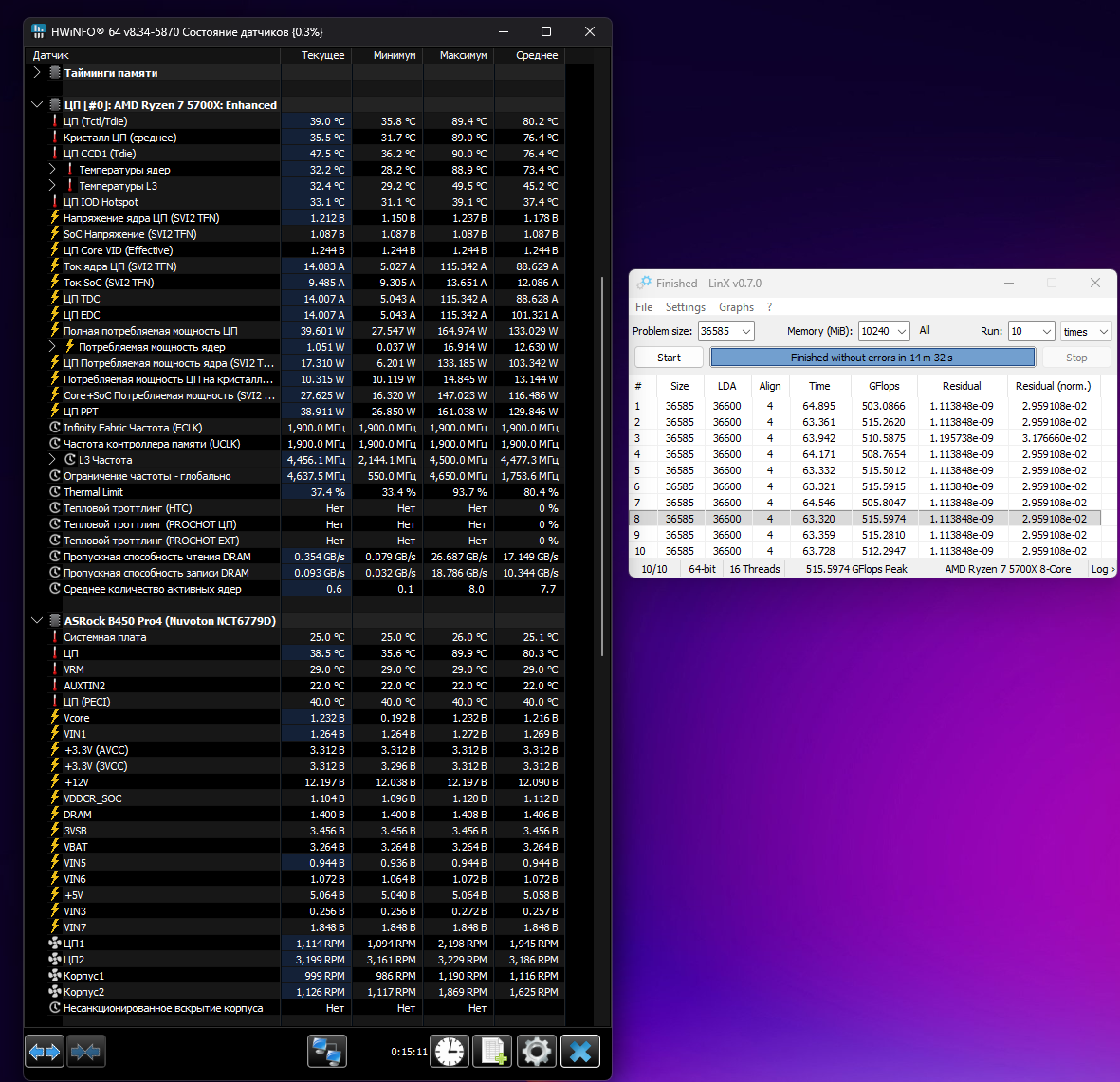Expand Потребляемая мощность ядер subgroup
Screen dimensions: 1120x1082
click(52, 346)
